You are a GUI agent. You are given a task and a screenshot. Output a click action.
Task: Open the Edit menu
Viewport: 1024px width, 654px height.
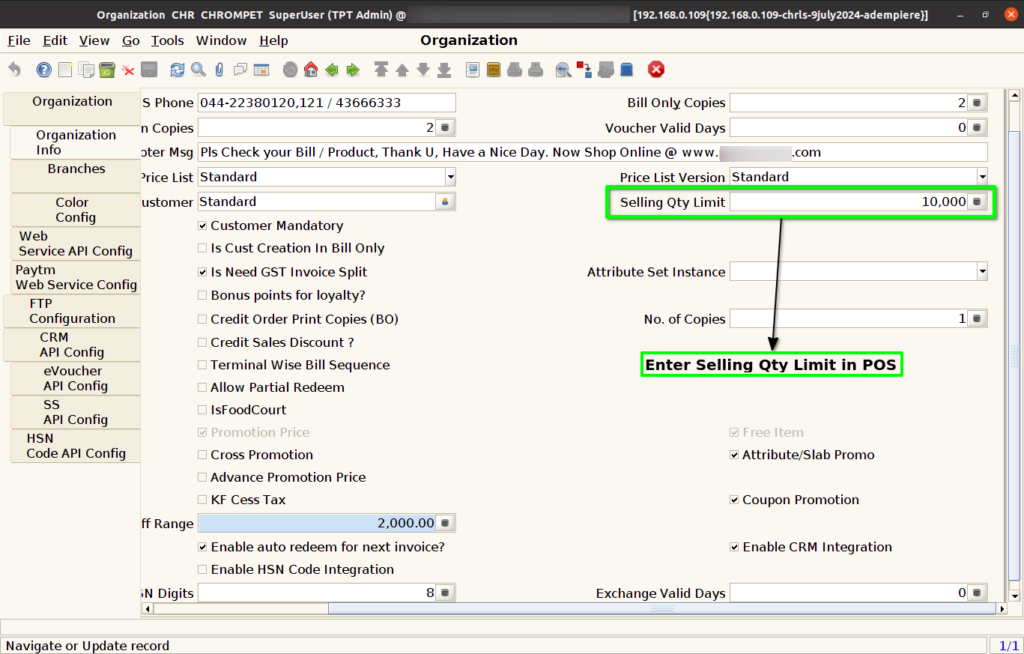(x=55, y=41)
